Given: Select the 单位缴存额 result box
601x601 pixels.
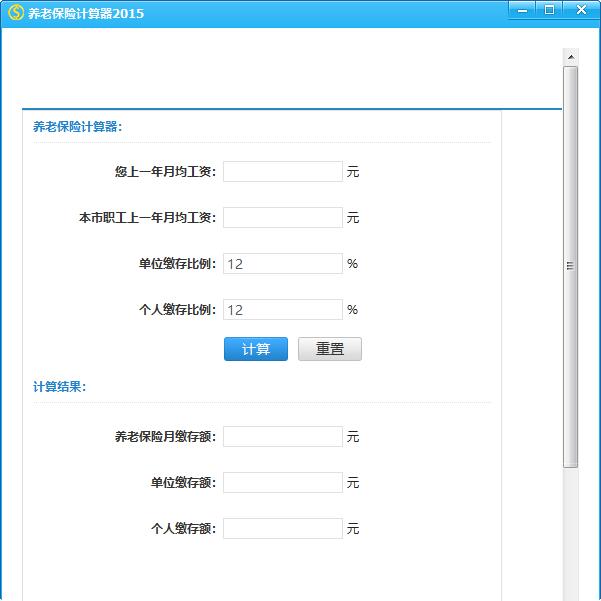Looking at the screenshot, I should (x=283, y=483).
